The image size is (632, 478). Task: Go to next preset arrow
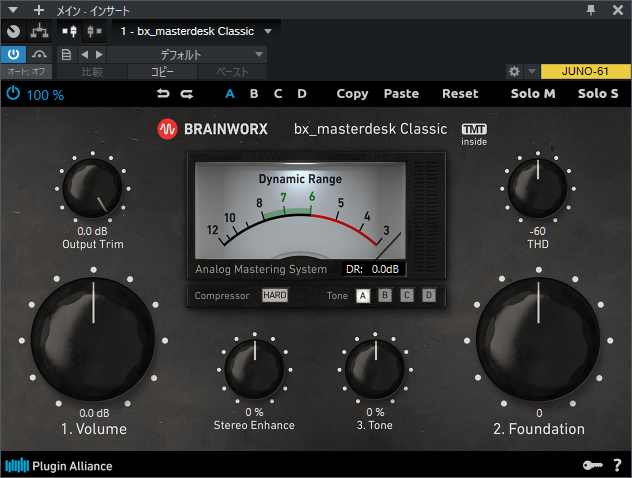[100, 54]
